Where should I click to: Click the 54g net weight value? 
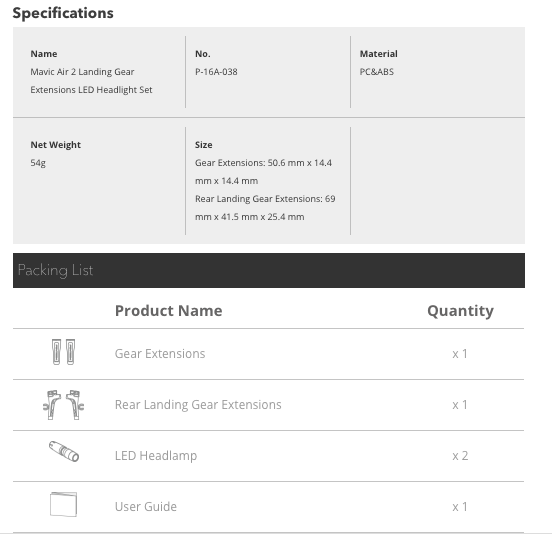pyautogui.click(x=38, y=163)
